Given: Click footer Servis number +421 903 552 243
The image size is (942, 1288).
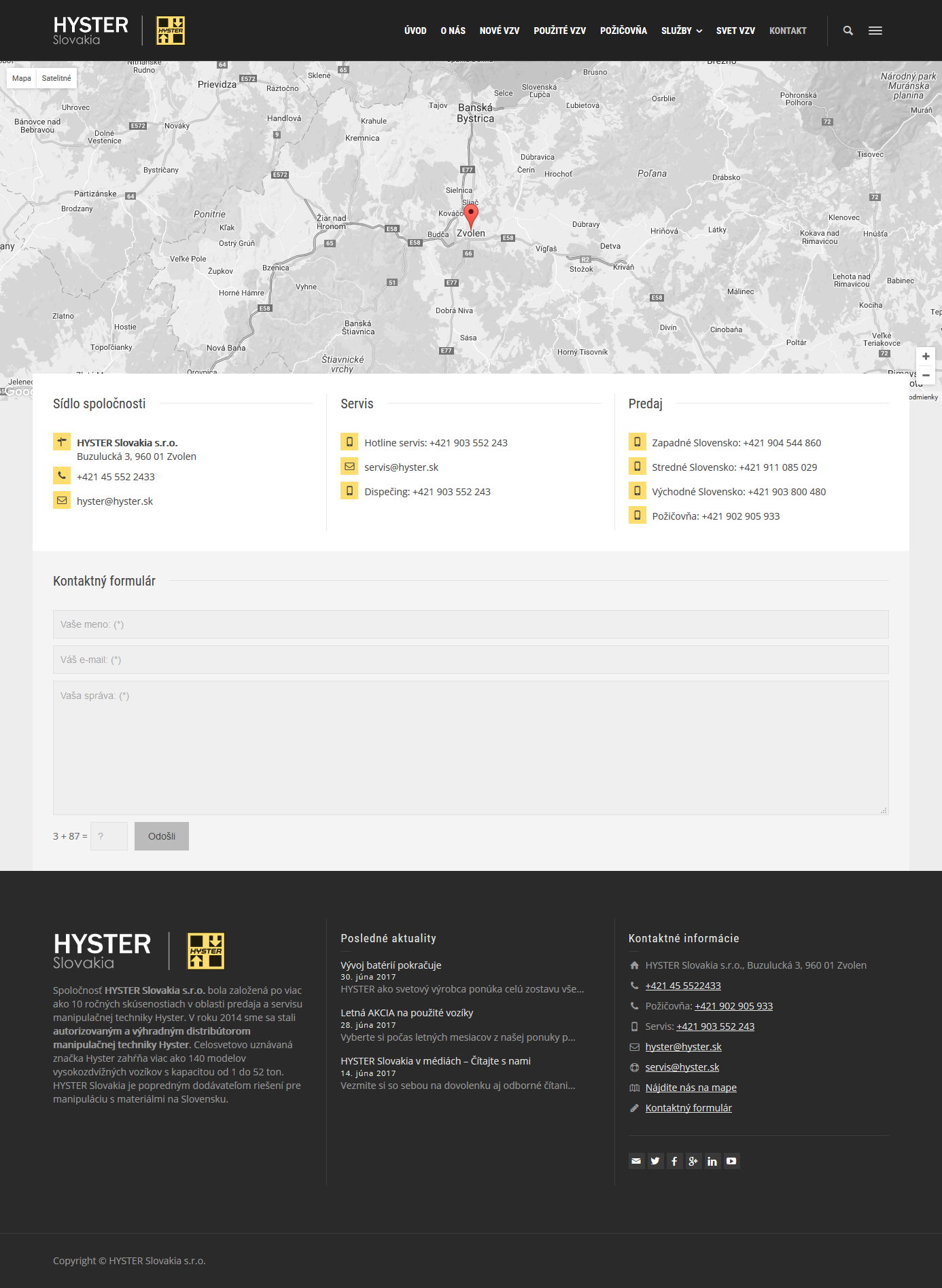Looking at the screenshot, I should [x=716, y=1026].
